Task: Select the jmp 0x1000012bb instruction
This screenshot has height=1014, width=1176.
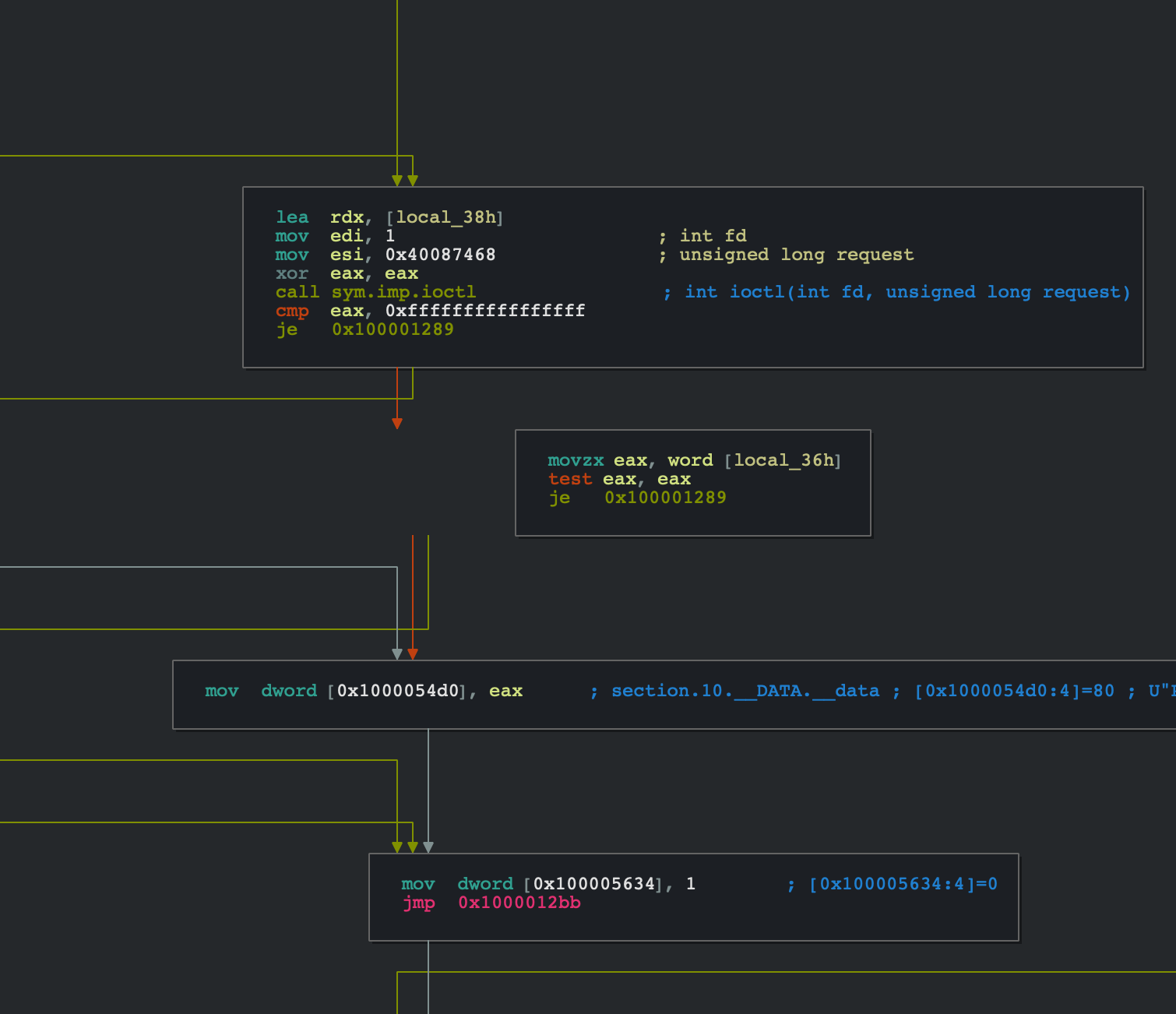Action: (491, 904)
